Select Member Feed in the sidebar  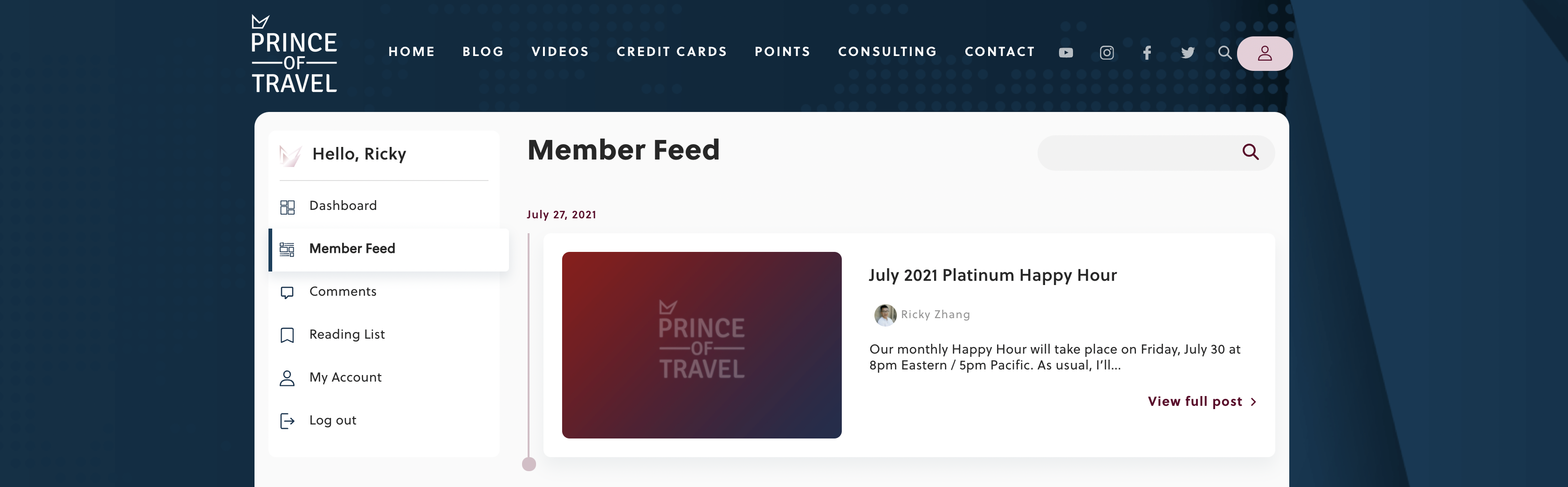(352, 249)
